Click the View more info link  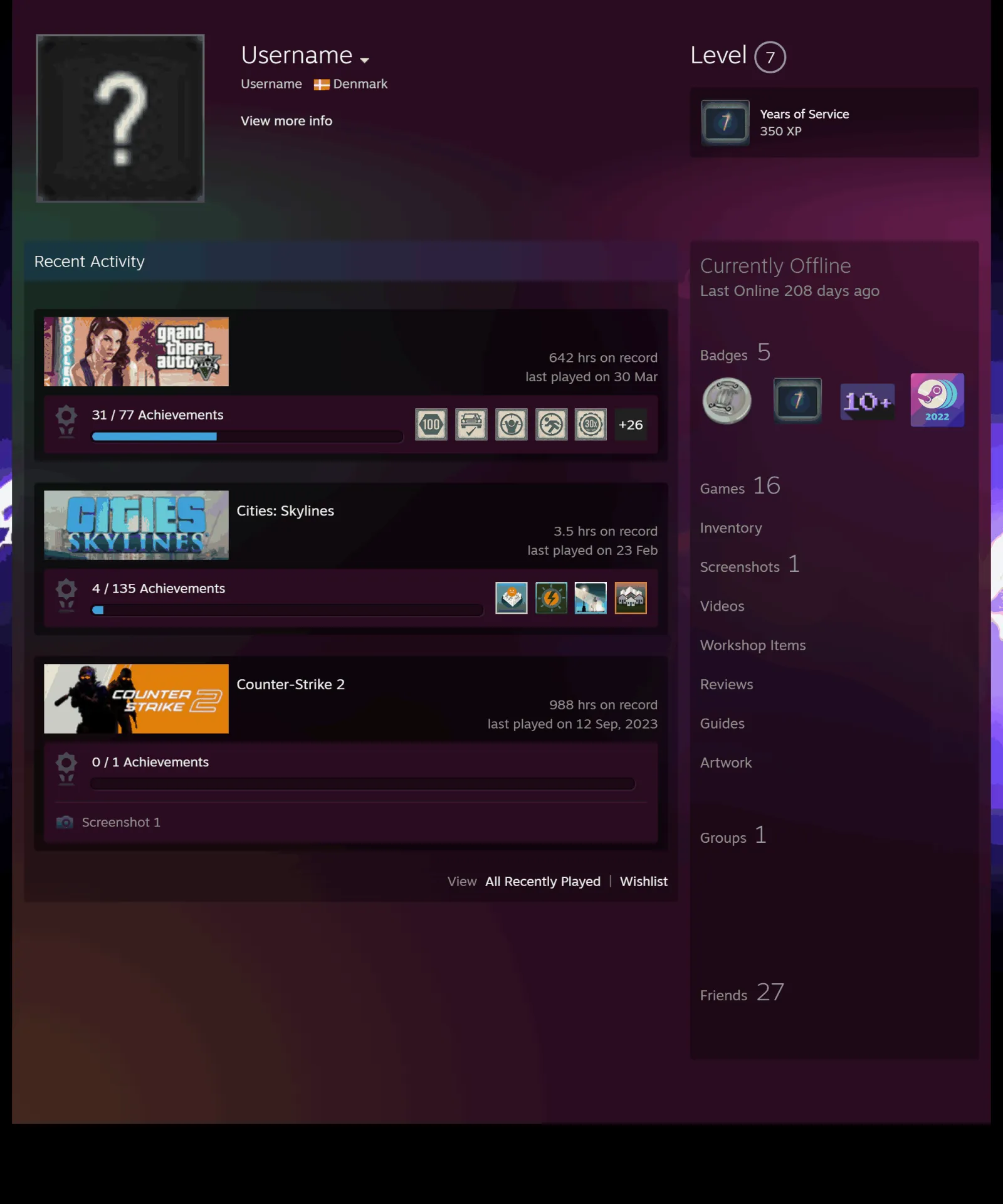(x=286, y=121)
